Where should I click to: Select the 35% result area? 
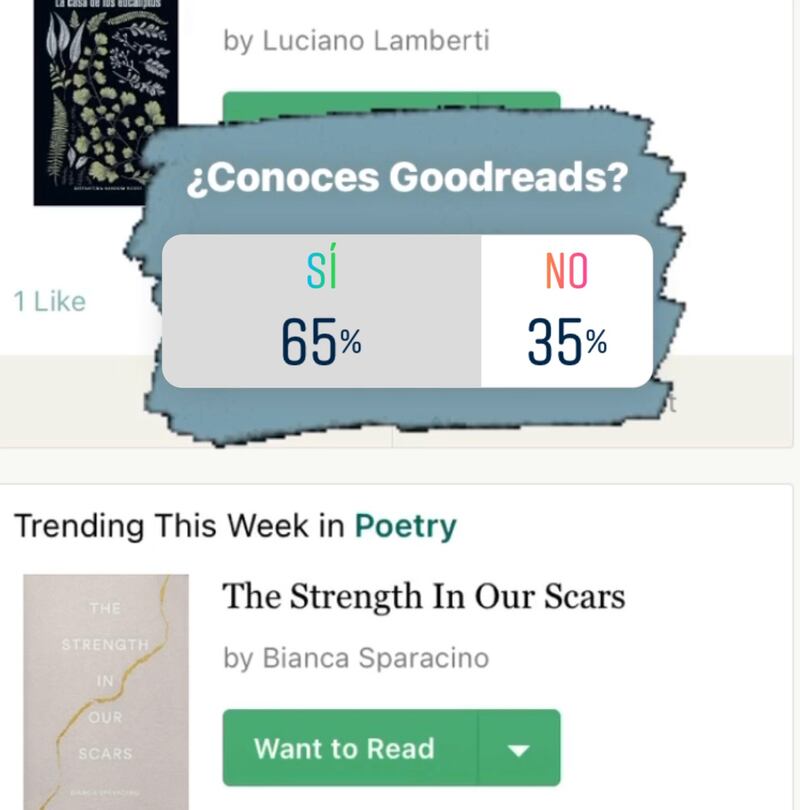(x=567, y=341)
